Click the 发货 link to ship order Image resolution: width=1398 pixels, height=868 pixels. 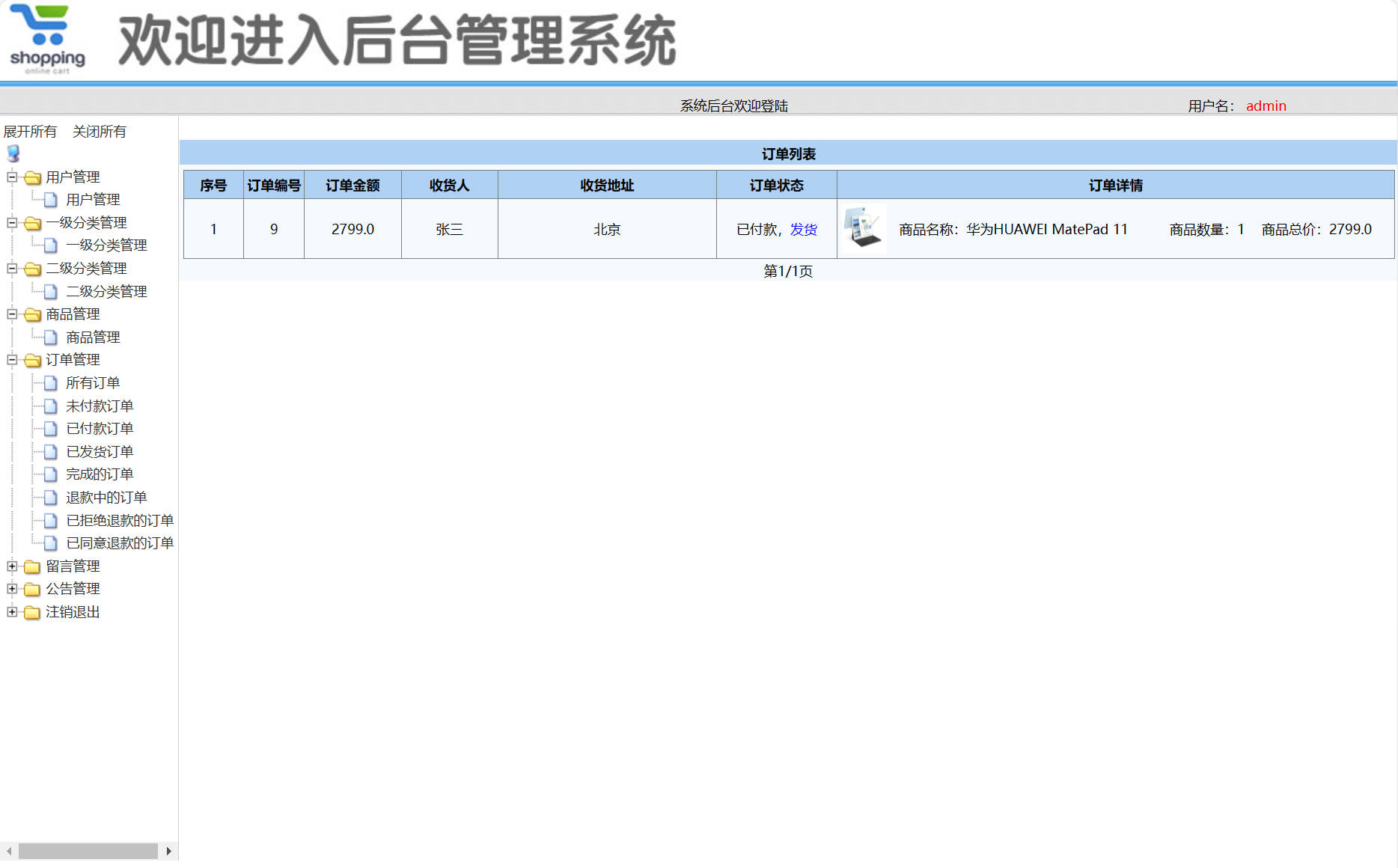[804, 229]
